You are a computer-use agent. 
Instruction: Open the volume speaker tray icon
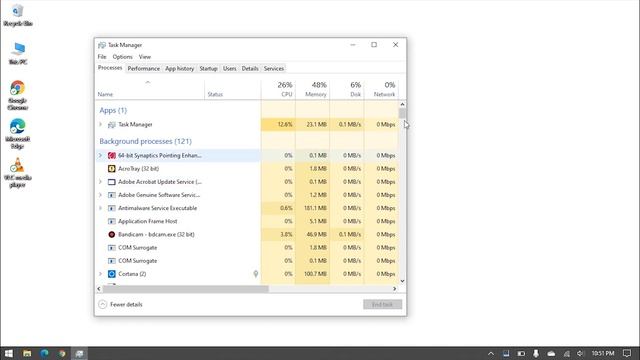click(x=580, y=353)
